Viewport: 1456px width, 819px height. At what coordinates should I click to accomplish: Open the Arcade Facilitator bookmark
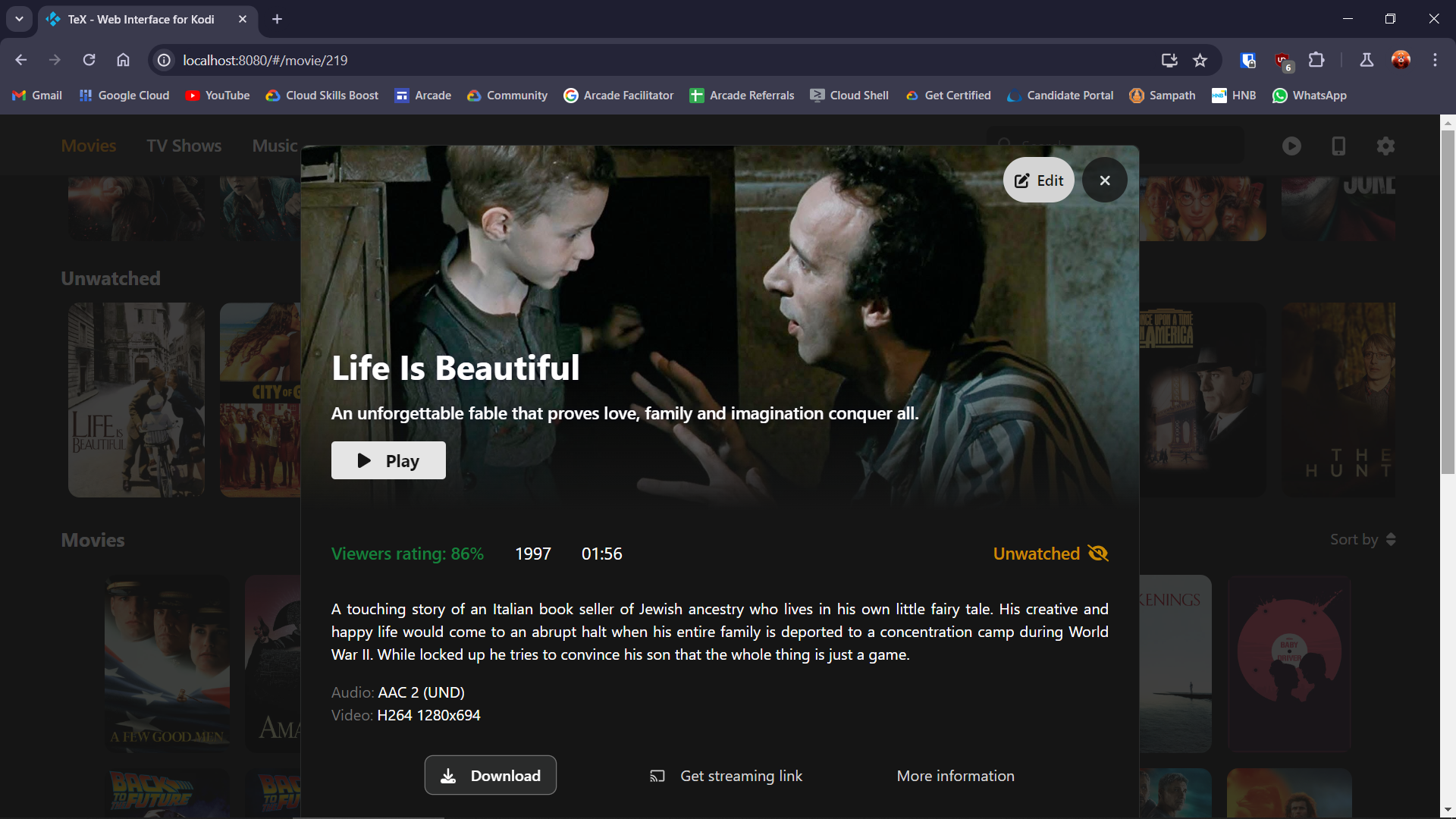click(x=619, y=96)
